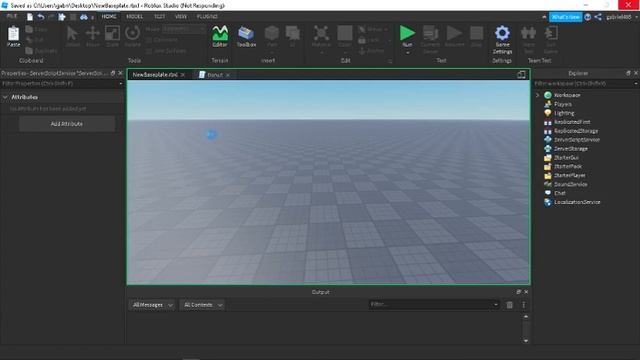Viewport: 640px width, 360px height.
Task: Clear output with the trash icon
Action: click(509, 305)
